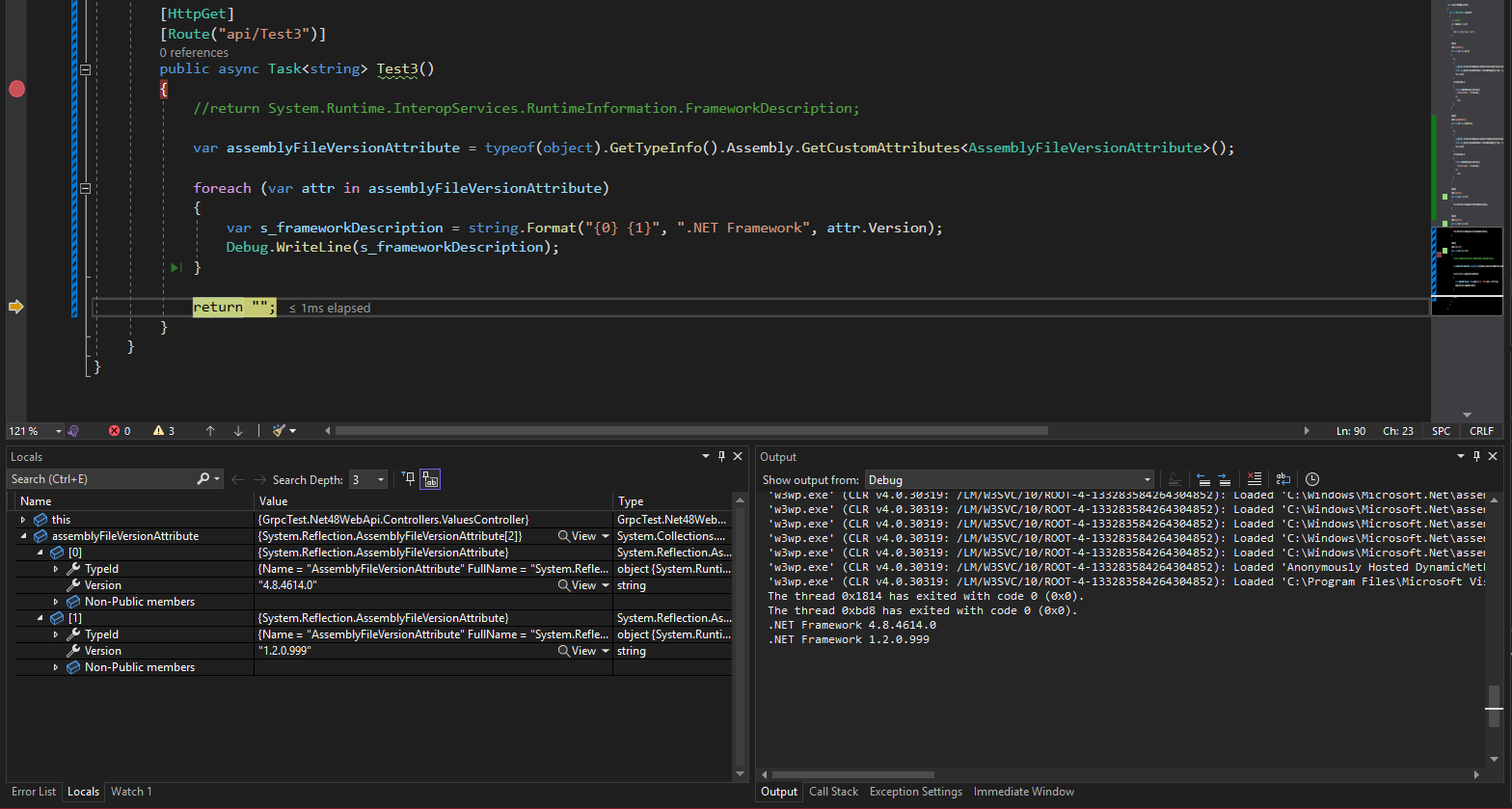The width and height of the screenshot is (1512, 809).
Task: Navigate to next issue down arrow
Action: 238,431
